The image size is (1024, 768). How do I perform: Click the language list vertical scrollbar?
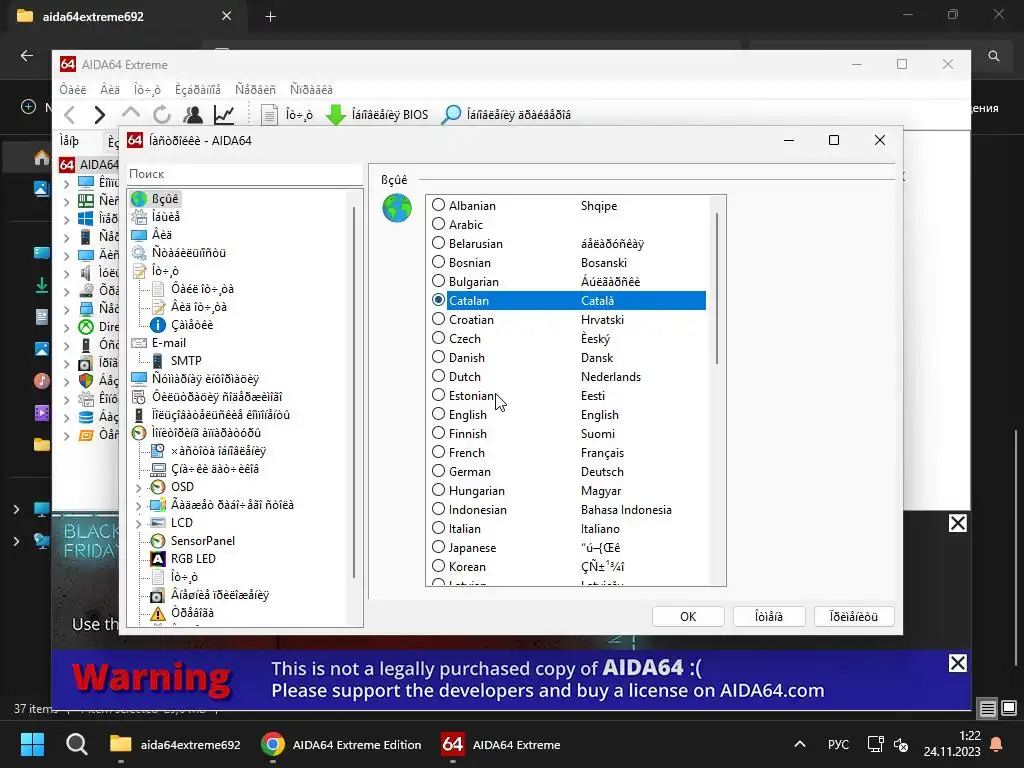click(x=716, y=288)
